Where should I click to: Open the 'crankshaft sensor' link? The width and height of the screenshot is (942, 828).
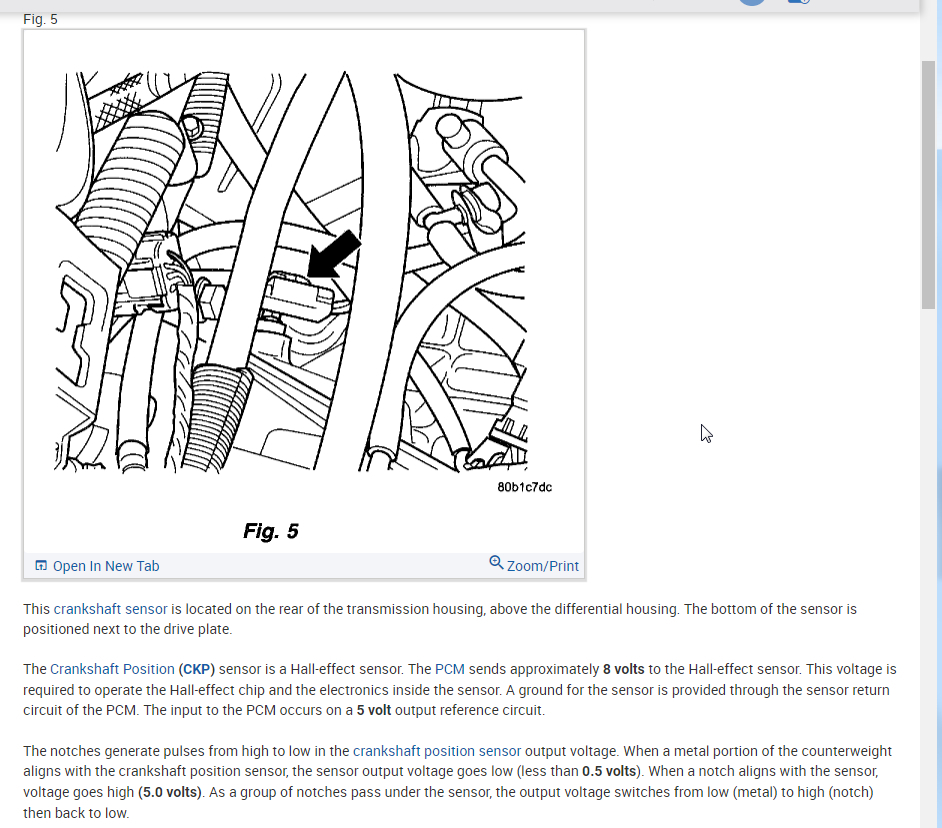111,609
